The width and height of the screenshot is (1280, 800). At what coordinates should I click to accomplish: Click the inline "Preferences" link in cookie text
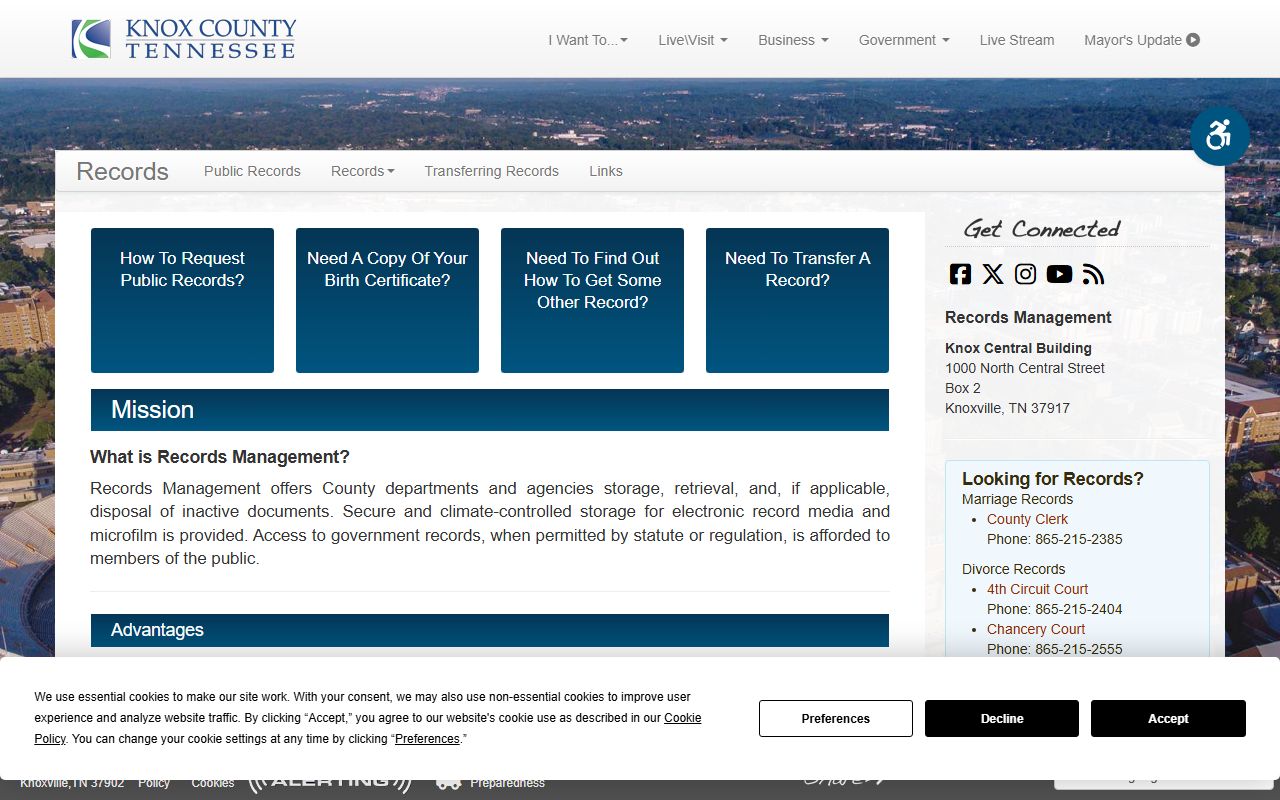pos(427,739)
